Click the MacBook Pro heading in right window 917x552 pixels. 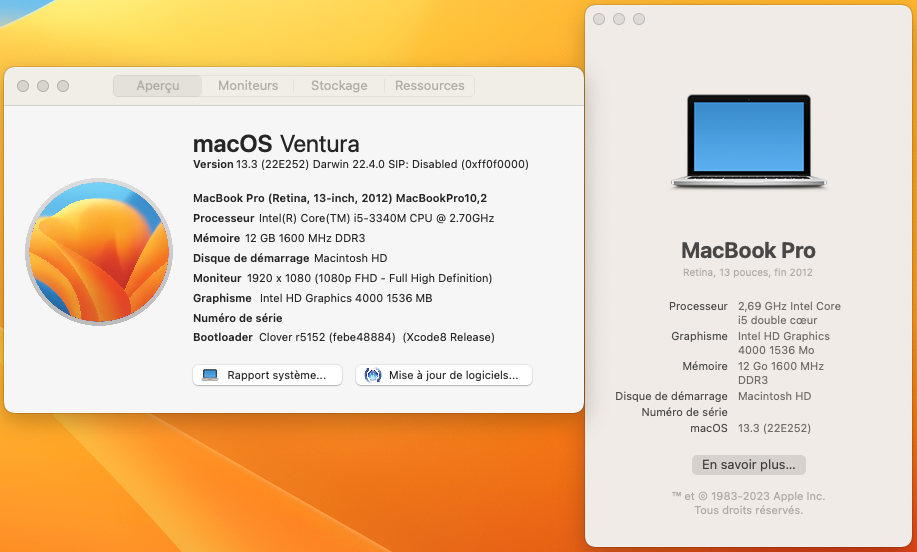(748, 251)
